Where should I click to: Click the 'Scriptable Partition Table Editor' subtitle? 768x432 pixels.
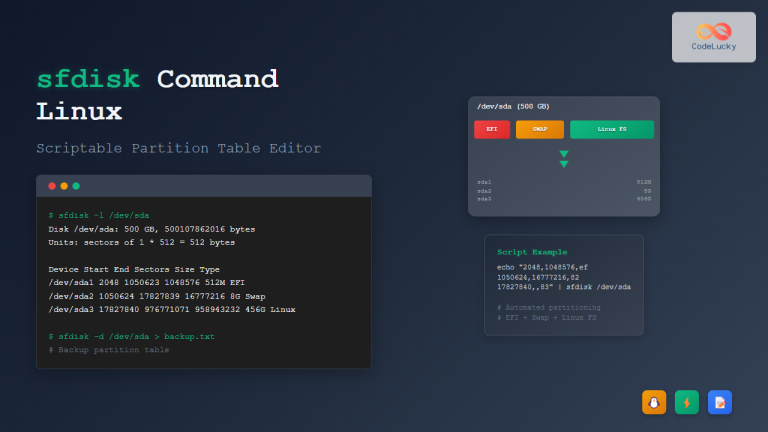(178, 148)
